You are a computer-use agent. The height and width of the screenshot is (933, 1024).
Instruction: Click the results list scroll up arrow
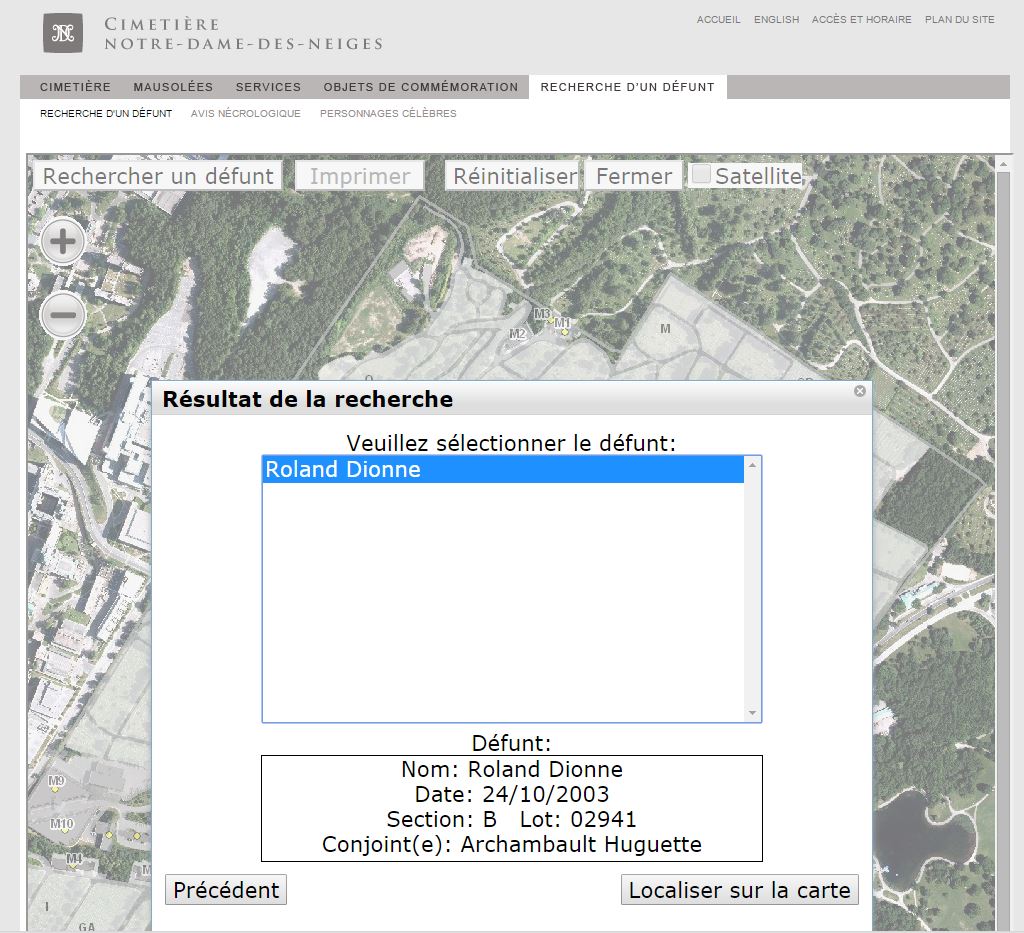pos(752,465)
